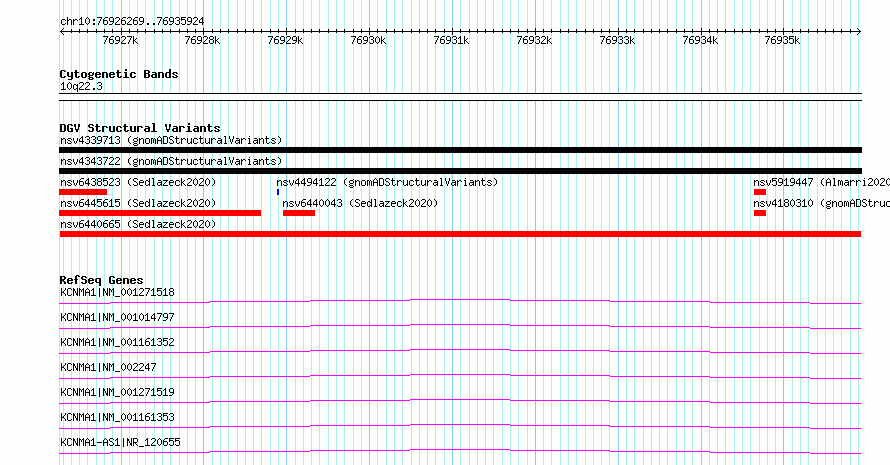Viewport: 890px width, 465px height.
Task: Open variant label nsv6445615 (Sedlazeck2020)
Action: (x=138, y=203)
